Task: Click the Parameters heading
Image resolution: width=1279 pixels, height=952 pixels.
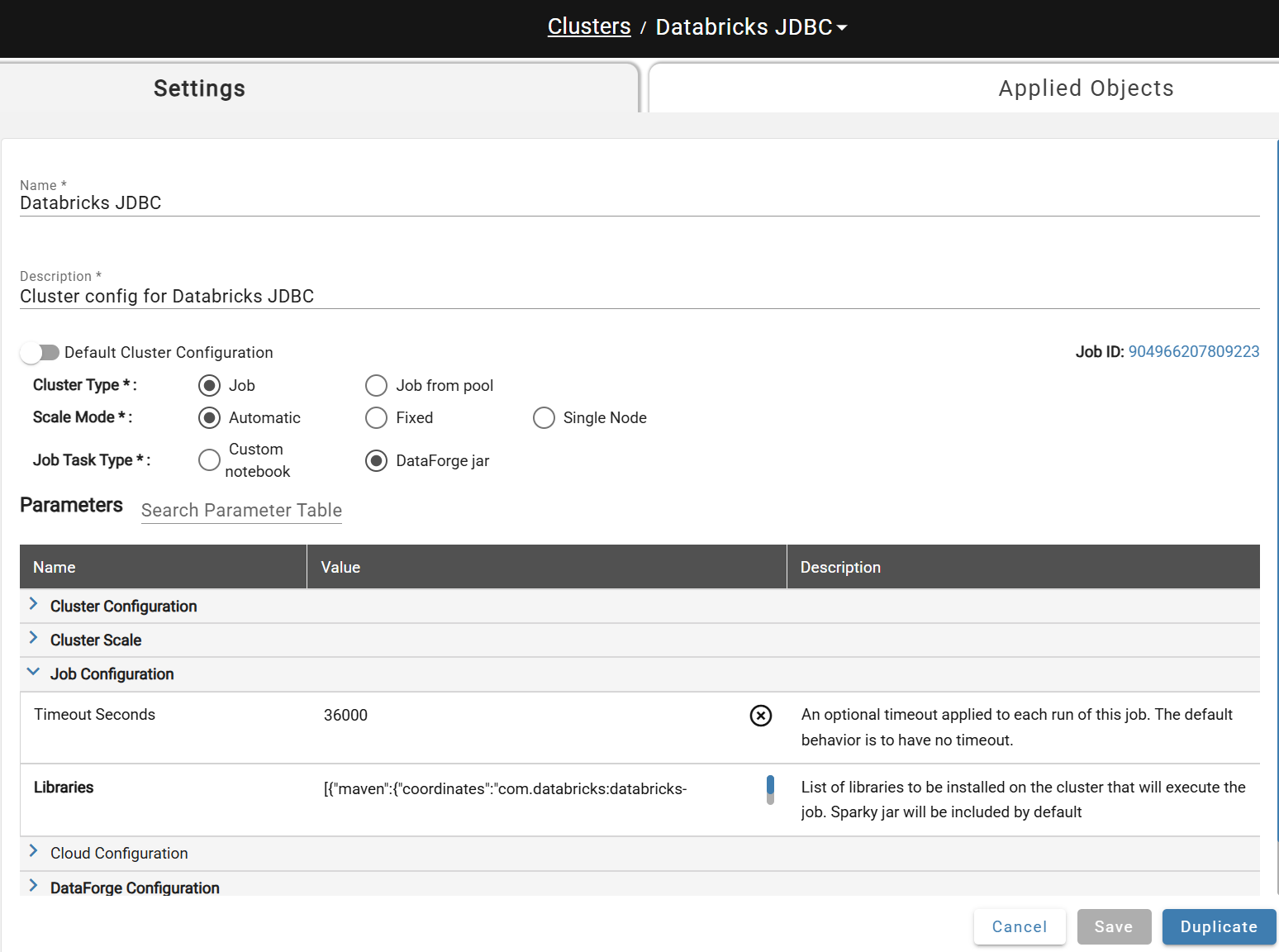Action: click(x=71, y=505)
